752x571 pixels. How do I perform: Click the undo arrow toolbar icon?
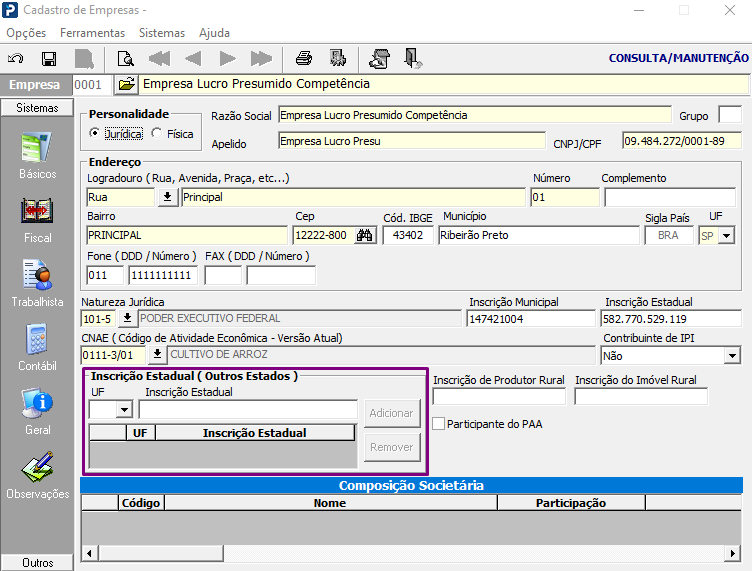(x=16, y=58)
